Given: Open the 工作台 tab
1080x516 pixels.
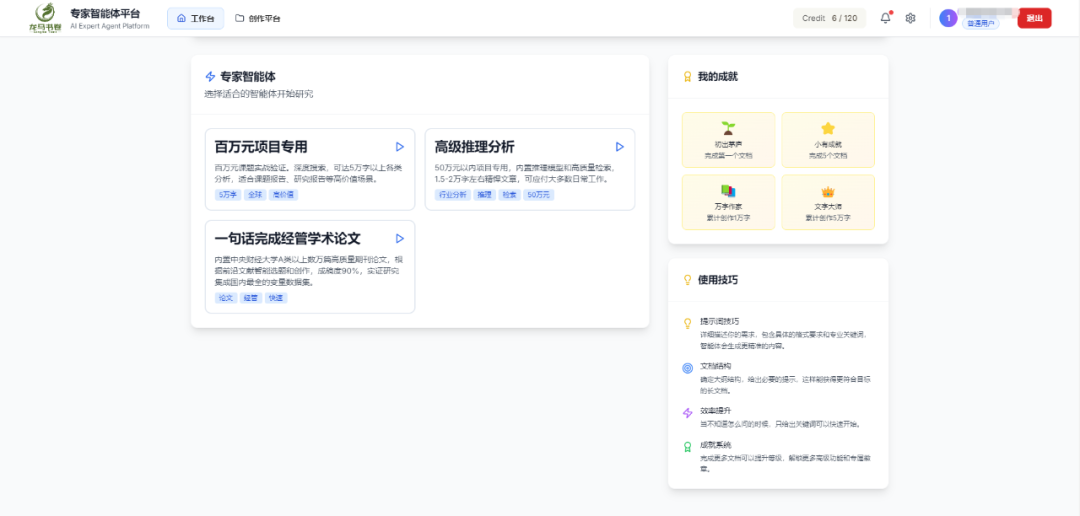Looking at the screenshot, I should (x=196, y=19).
